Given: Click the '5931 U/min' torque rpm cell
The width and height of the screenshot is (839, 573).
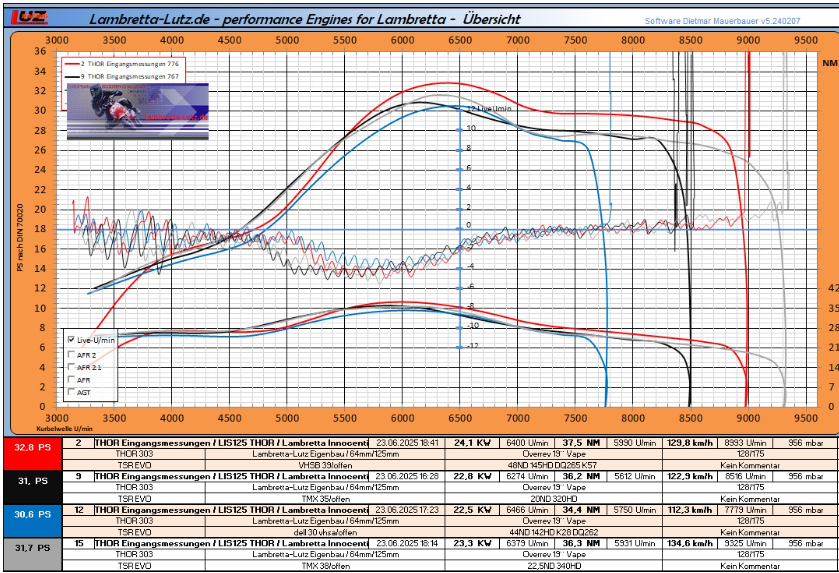Looking at the screenshot, I should pyautogui.click(x=635, y=543).
